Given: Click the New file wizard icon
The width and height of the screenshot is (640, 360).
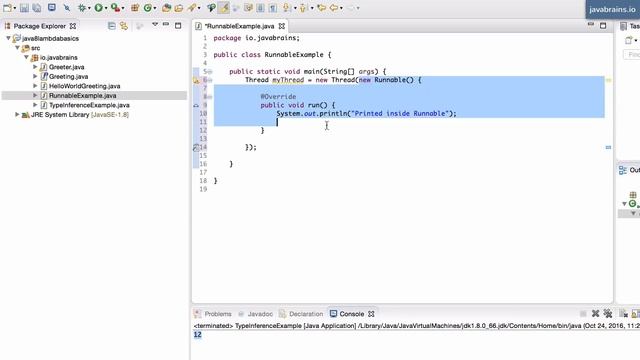Looking at the screenshot, I should (x=7, y=8).
